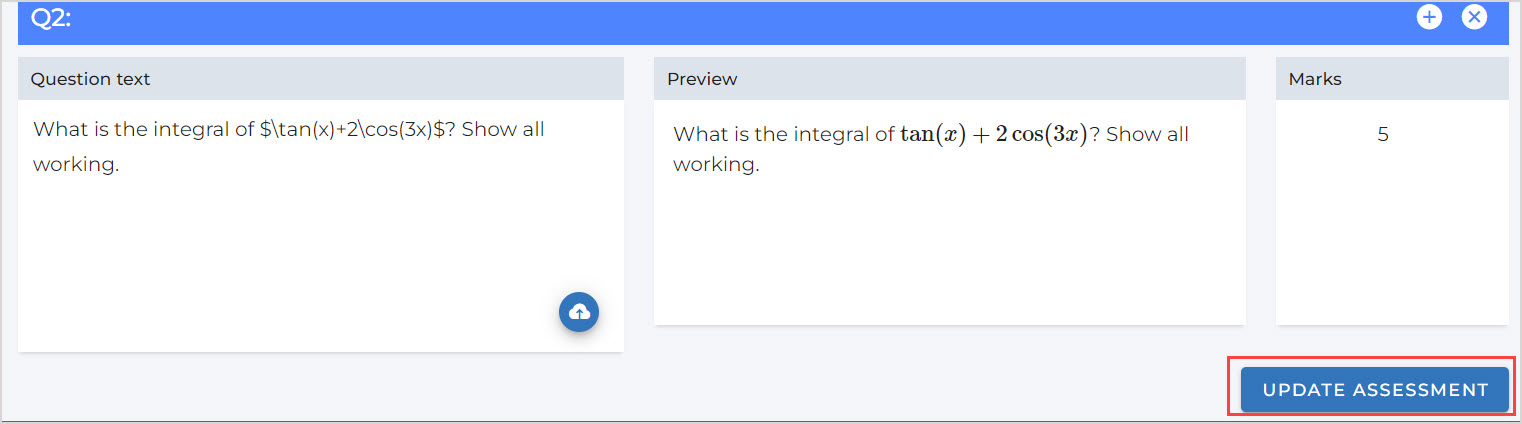Click blank space left of the upload icon
1522x424 pixels.
pyautogui.click(x=300, y=312)
